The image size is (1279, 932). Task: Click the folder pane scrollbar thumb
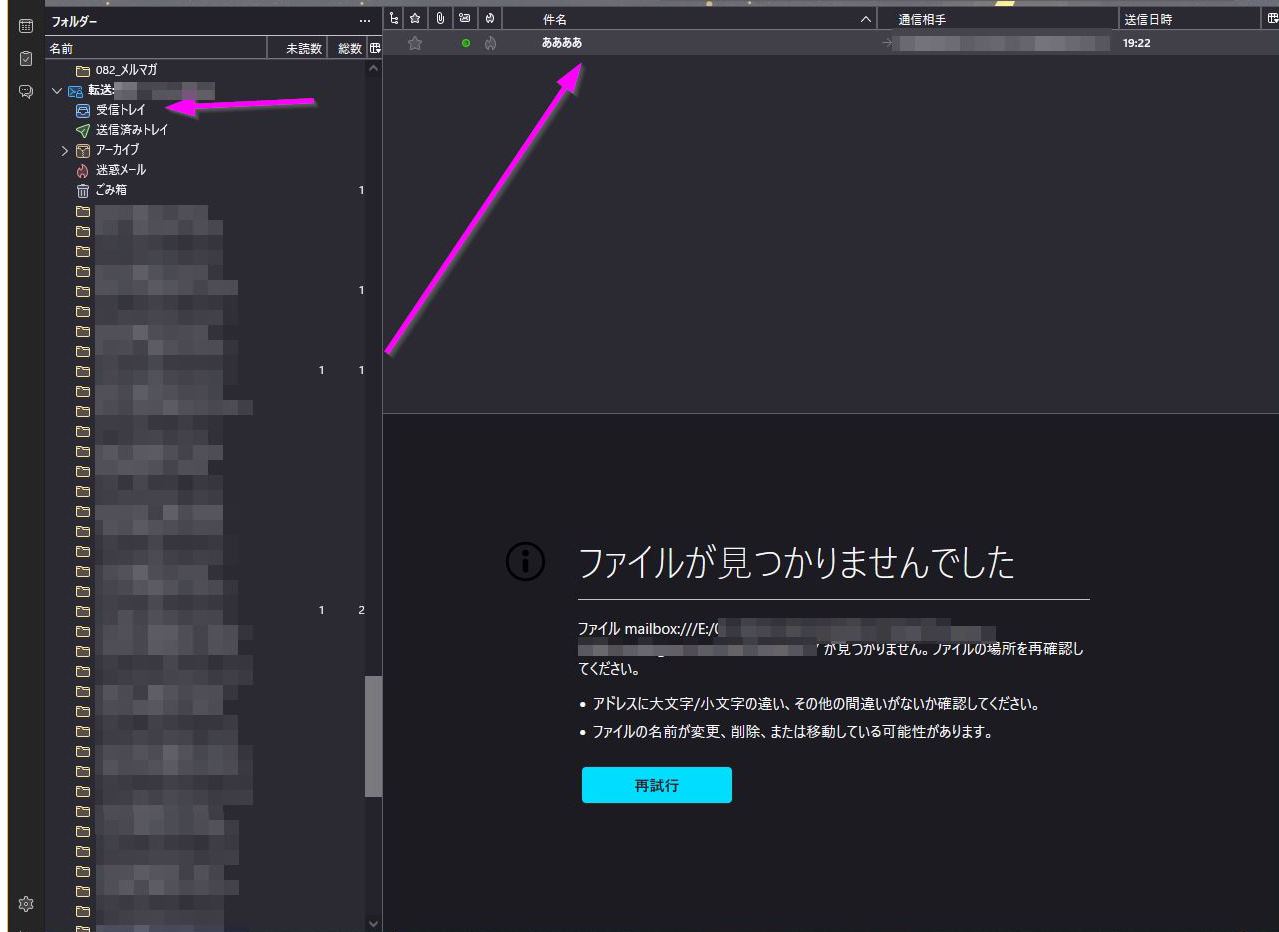373,736
